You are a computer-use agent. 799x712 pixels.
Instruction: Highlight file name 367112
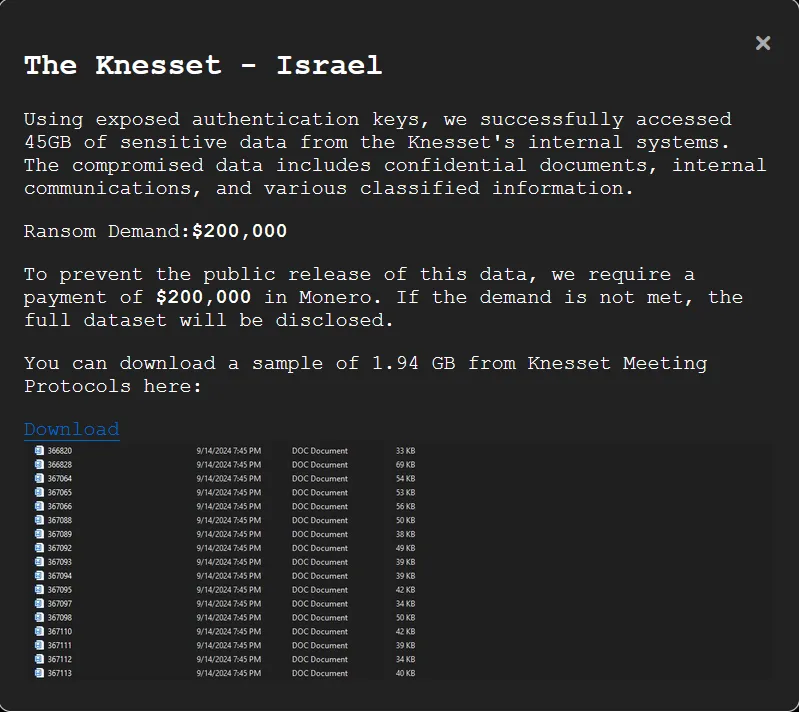pyautogui.click(x=60, y=660)
